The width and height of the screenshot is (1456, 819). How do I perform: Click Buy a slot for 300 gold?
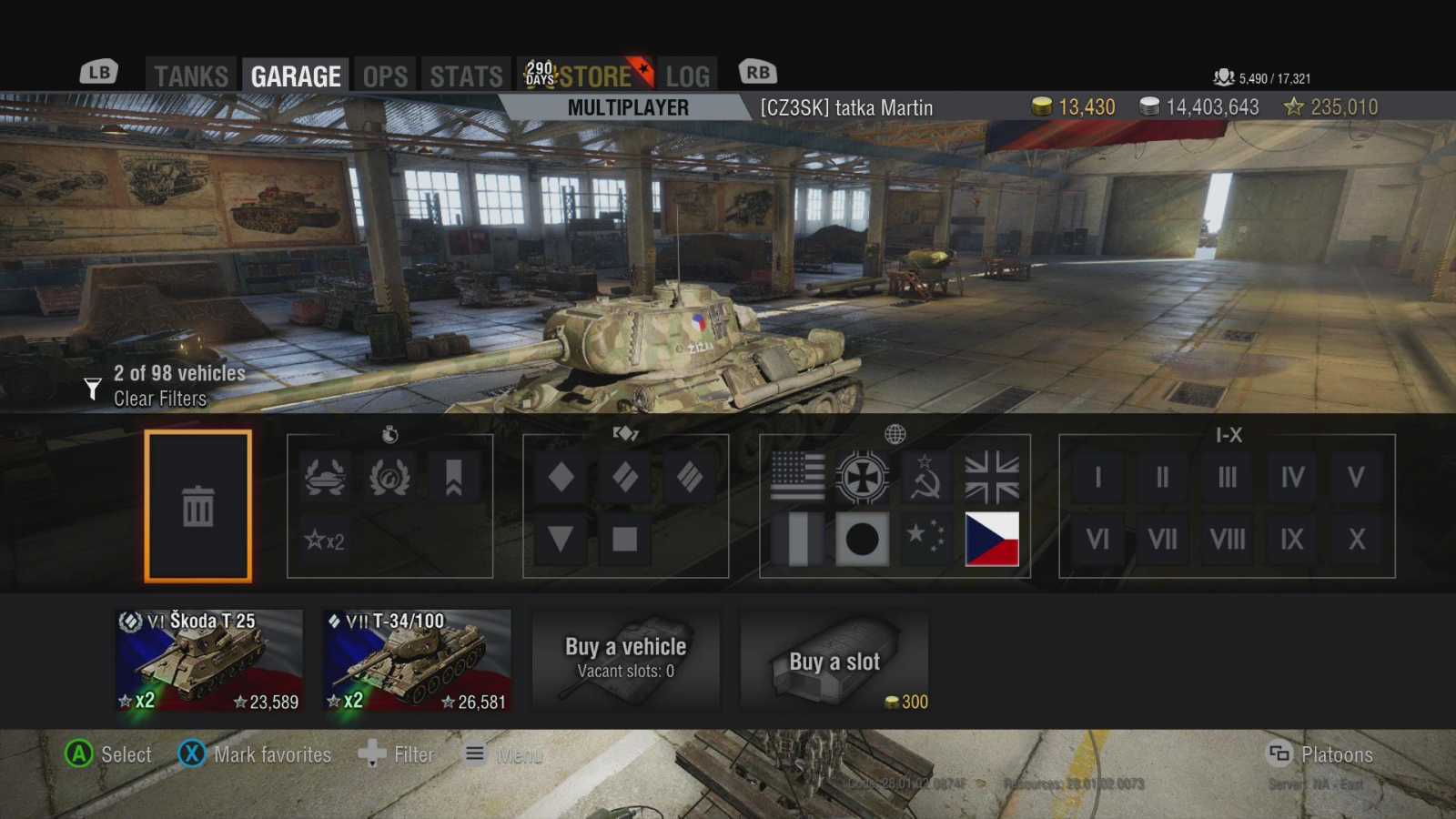[x=834, y=662]
